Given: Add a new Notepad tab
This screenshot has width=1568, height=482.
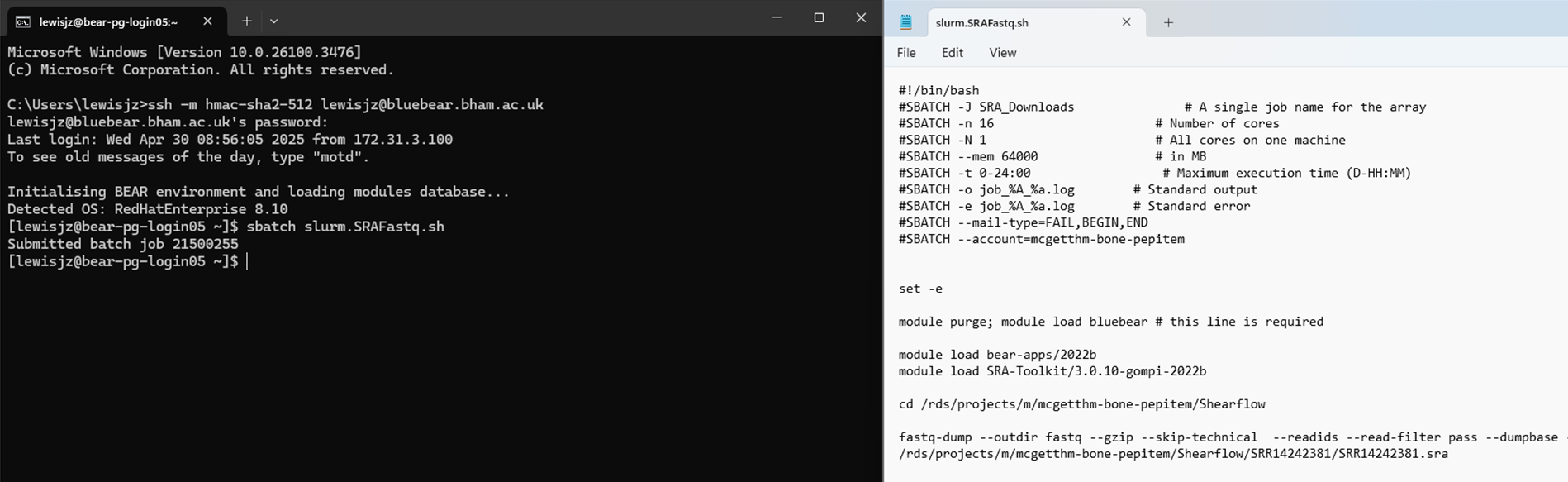Looking at the screenshot, I should (1168, 23).
